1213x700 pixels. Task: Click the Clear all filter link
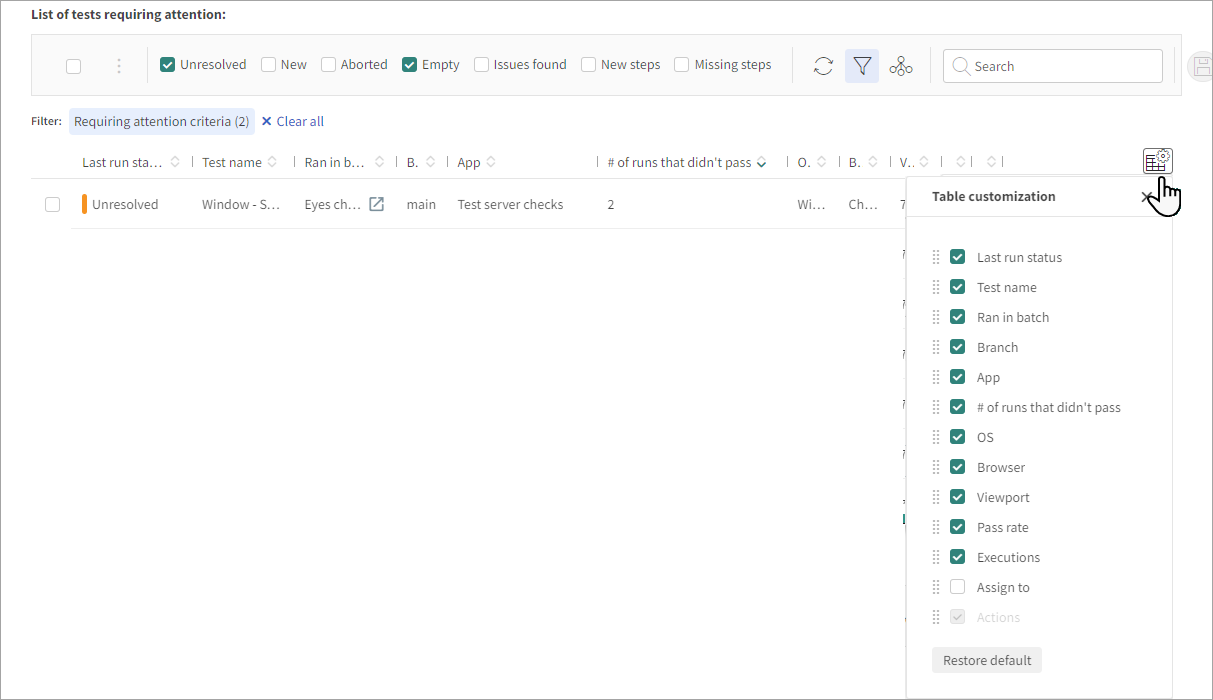[293, 122]
